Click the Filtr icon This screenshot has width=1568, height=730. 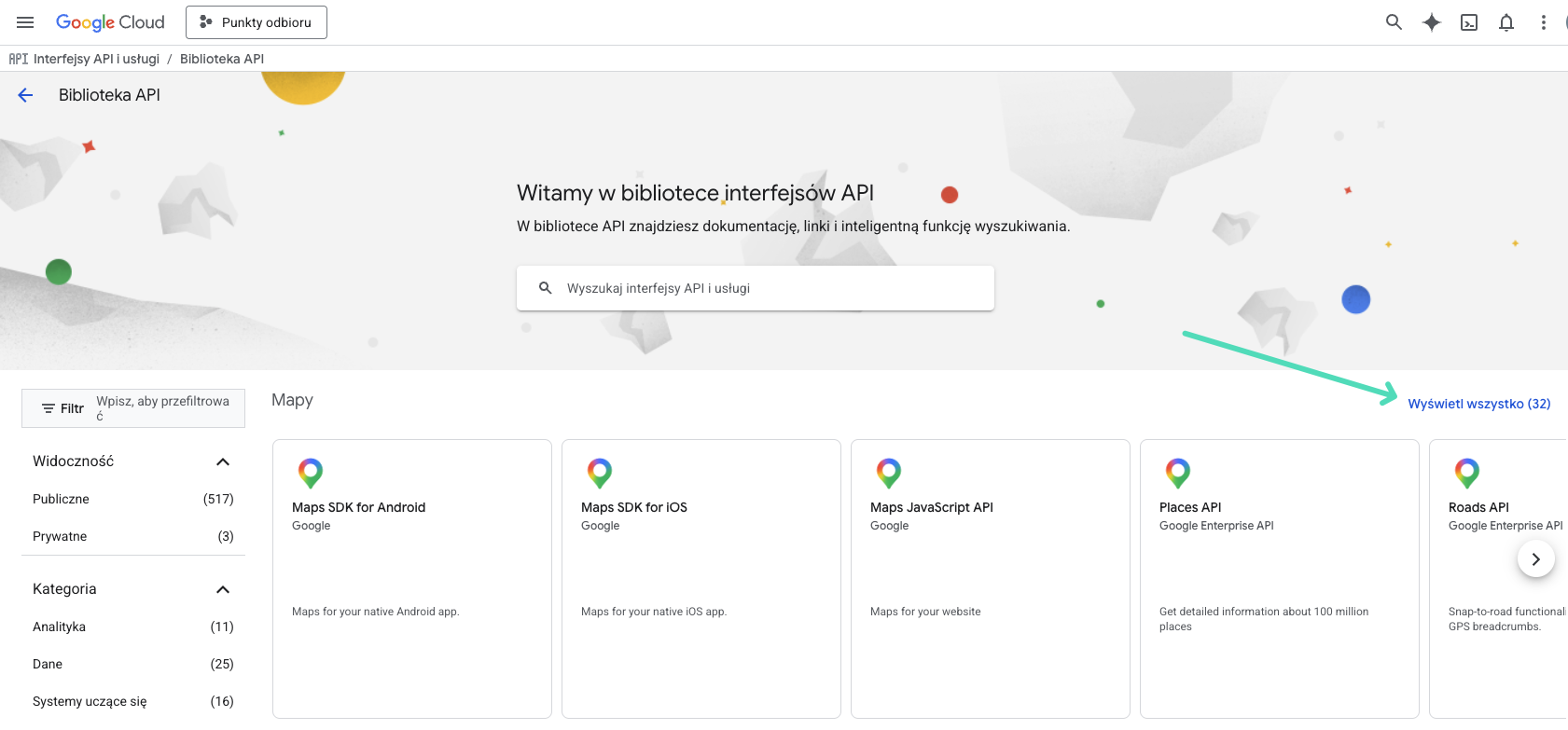click(49, 408)
